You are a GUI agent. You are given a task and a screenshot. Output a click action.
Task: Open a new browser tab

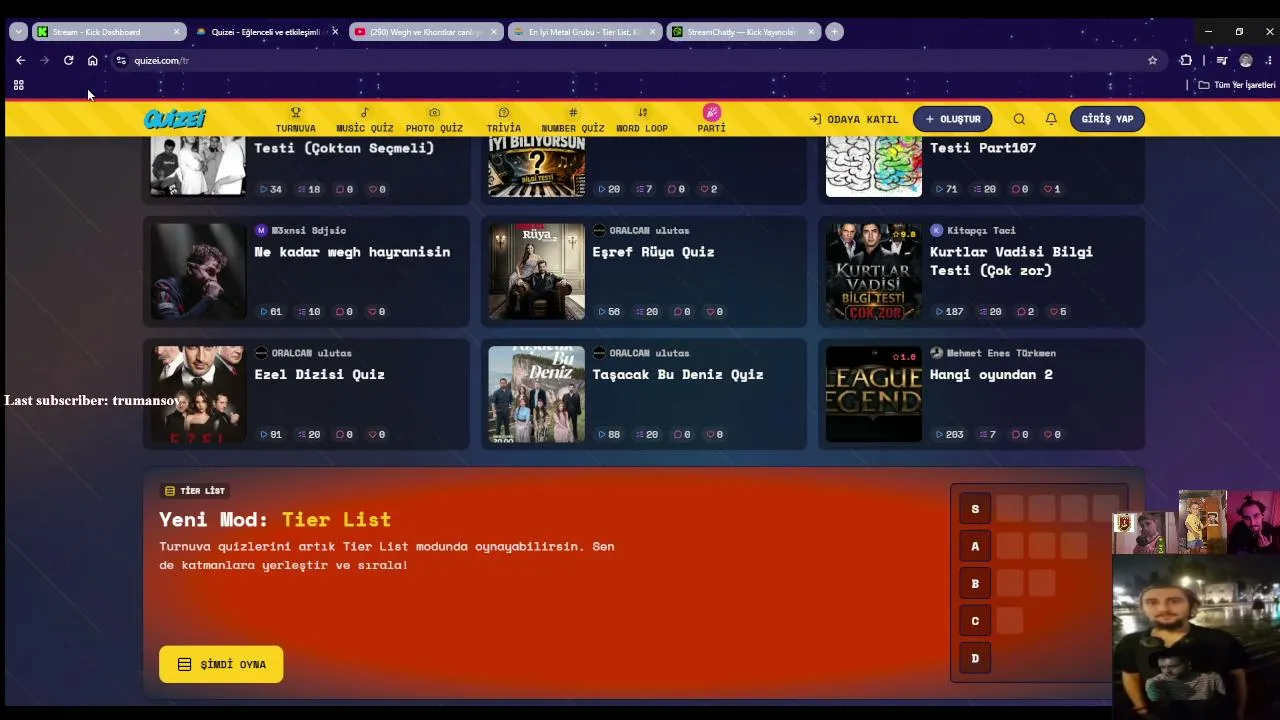(834, 32)
